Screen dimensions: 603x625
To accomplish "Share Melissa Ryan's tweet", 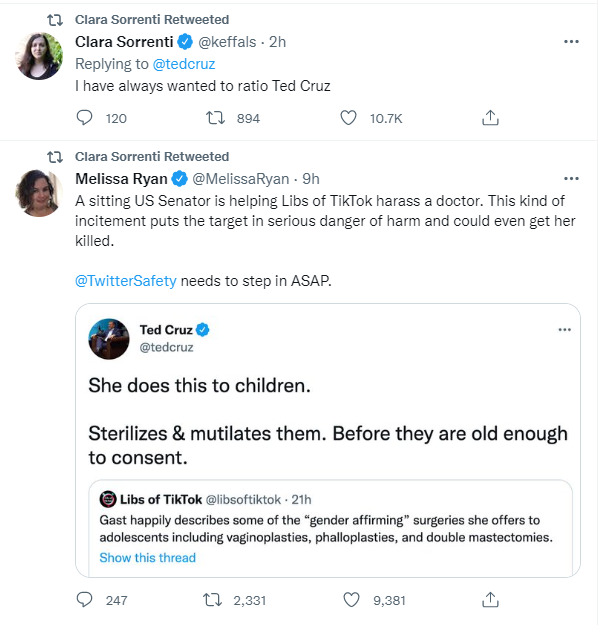I will (490, 600).
